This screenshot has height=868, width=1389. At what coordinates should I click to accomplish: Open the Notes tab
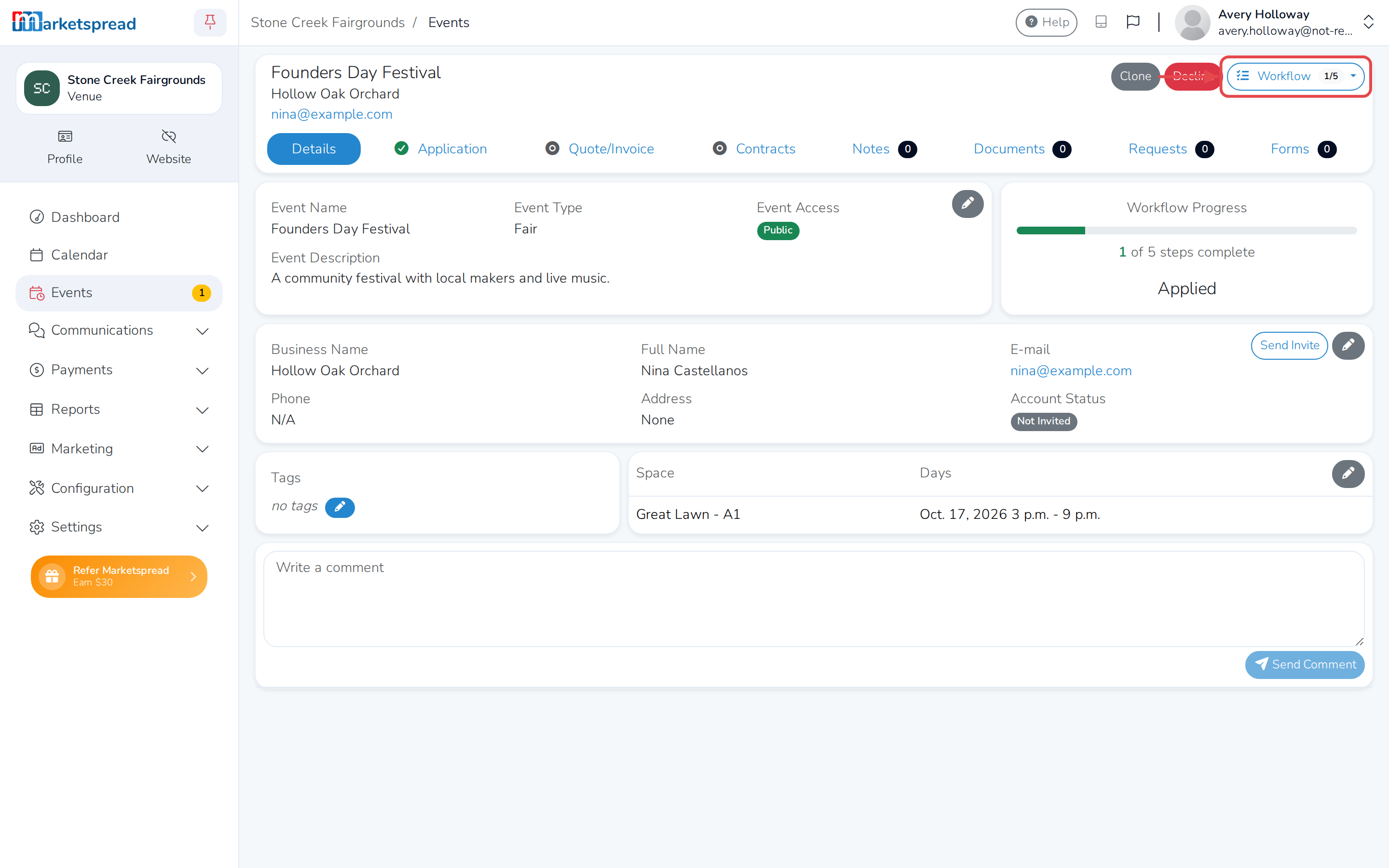pos(885,149)
